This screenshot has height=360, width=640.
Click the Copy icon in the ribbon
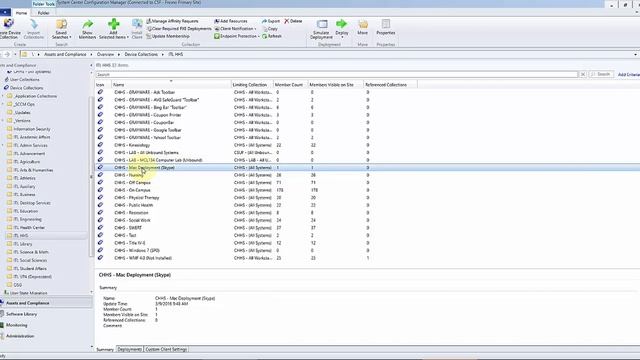pyautogui.click(x=265, y=29)
